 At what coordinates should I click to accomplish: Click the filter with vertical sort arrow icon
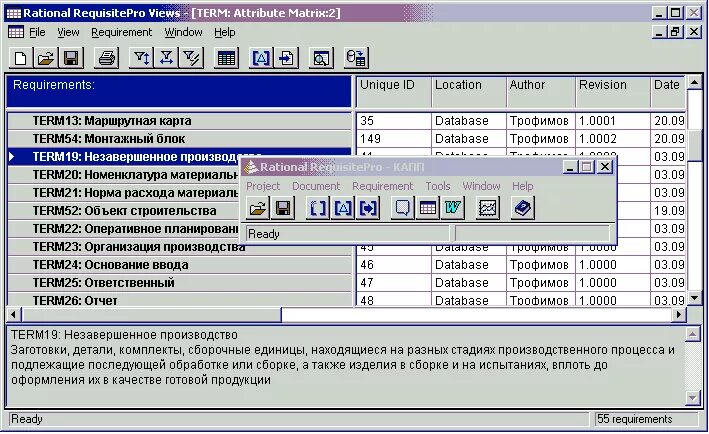click(141, 58)
